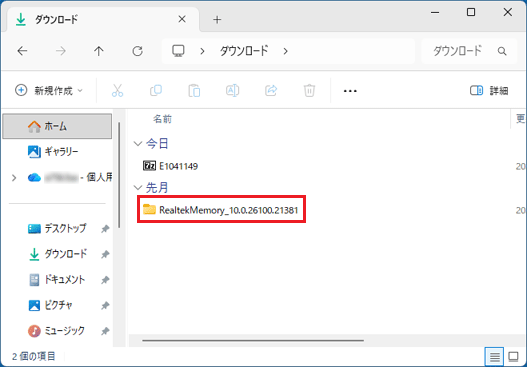
Task: Add a new tab with plus button
Action: pos(217,20)
